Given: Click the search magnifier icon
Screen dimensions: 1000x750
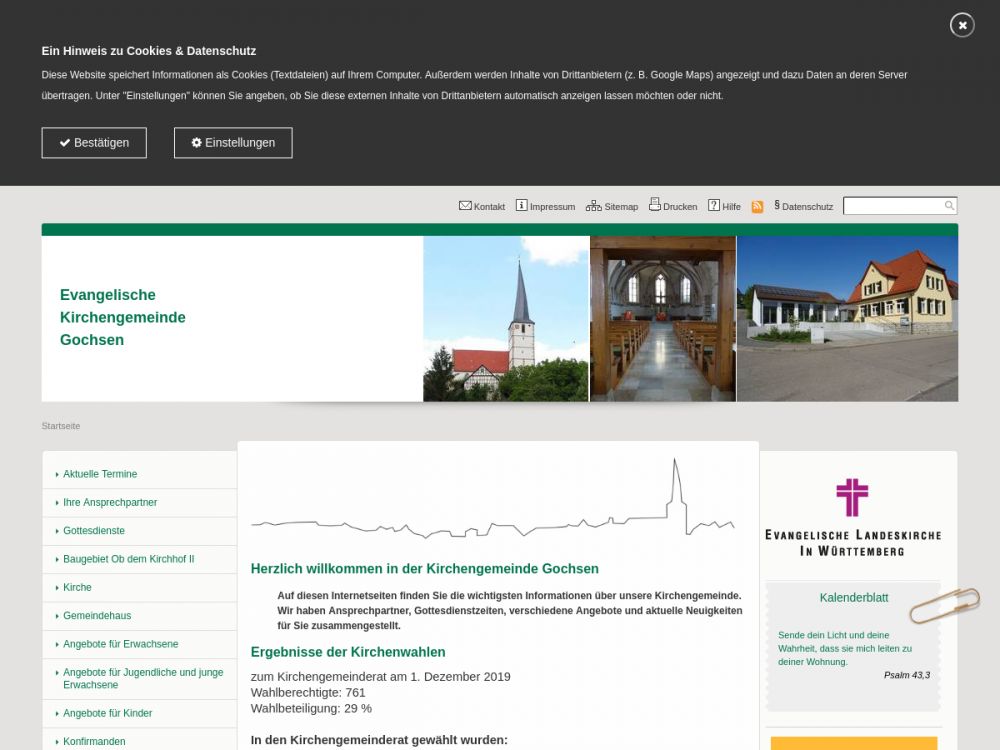Looking at the screenshot, I should click(x=949, y=206).
